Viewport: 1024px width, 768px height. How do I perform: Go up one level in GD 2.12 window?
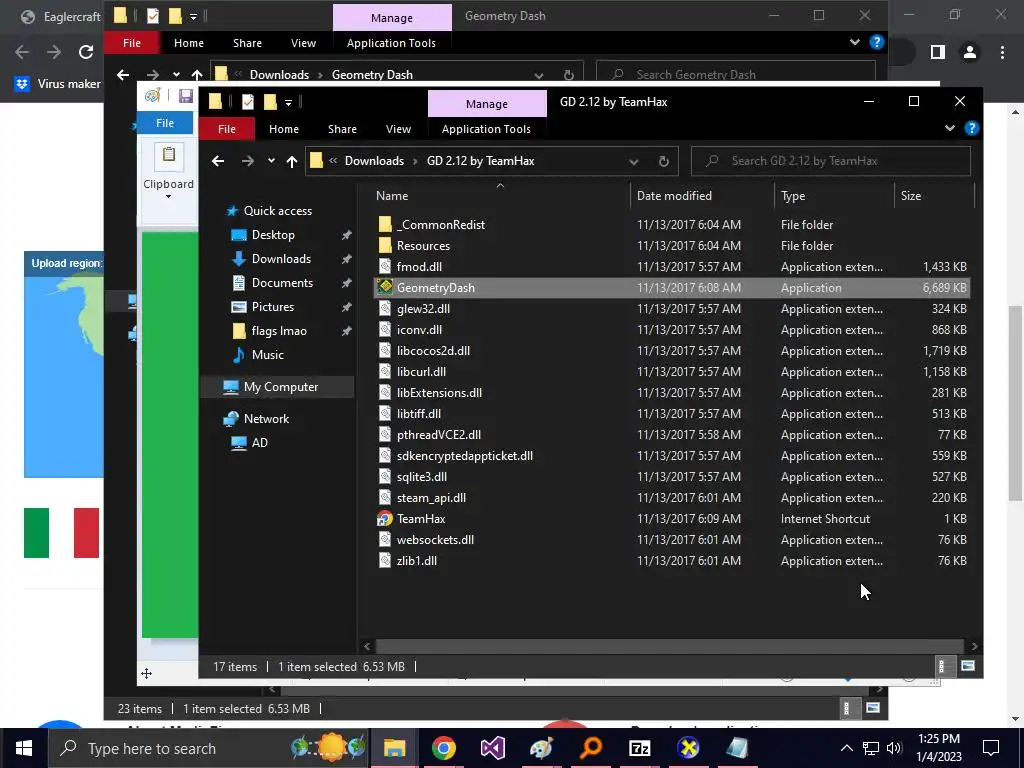(x=292, y=161)
